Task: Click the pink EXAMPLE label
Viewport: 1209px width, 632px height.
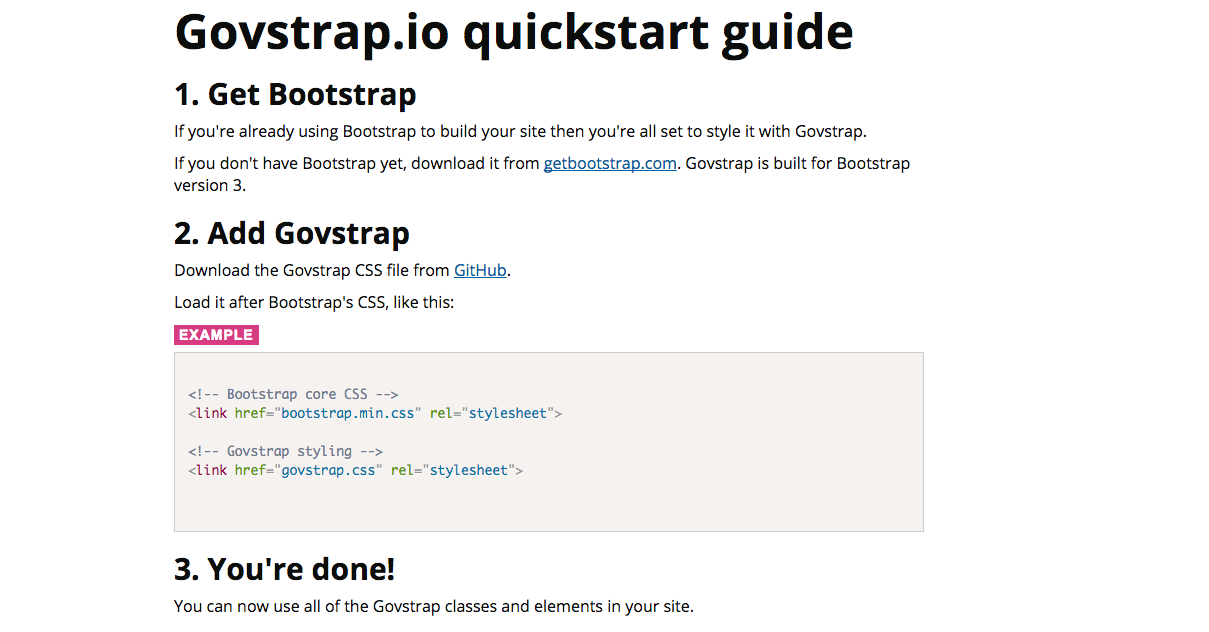Action: click(x=216, y=335)
